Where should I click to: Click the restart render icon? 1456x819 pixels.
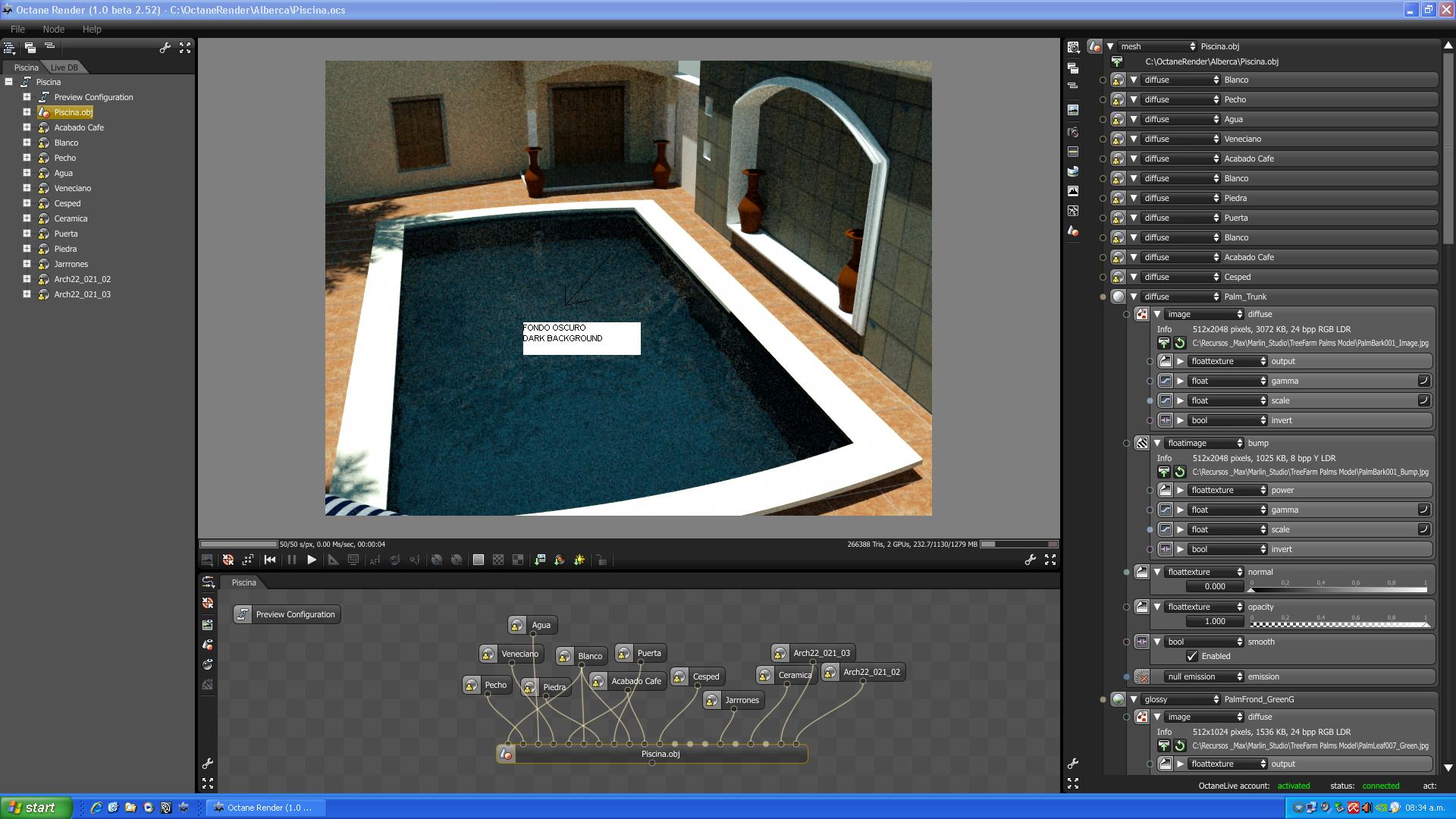270,560
